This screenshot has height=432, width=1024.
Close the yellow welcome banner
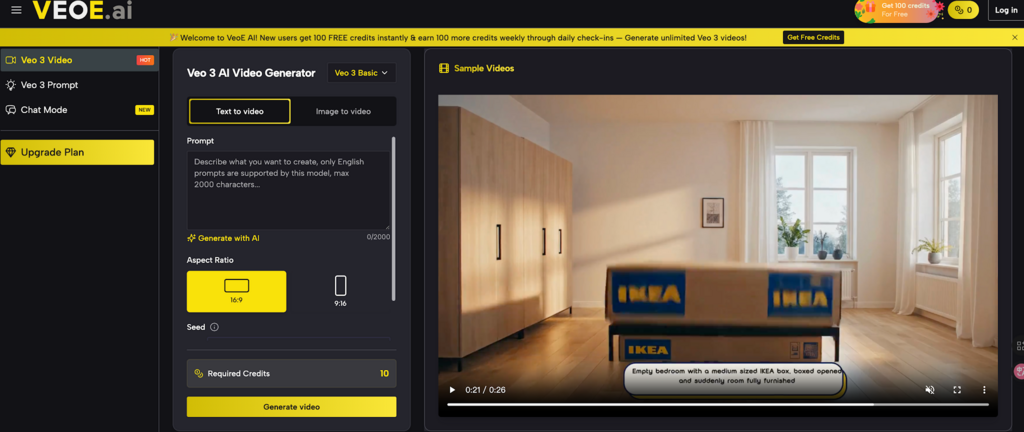coord(1014,37)
